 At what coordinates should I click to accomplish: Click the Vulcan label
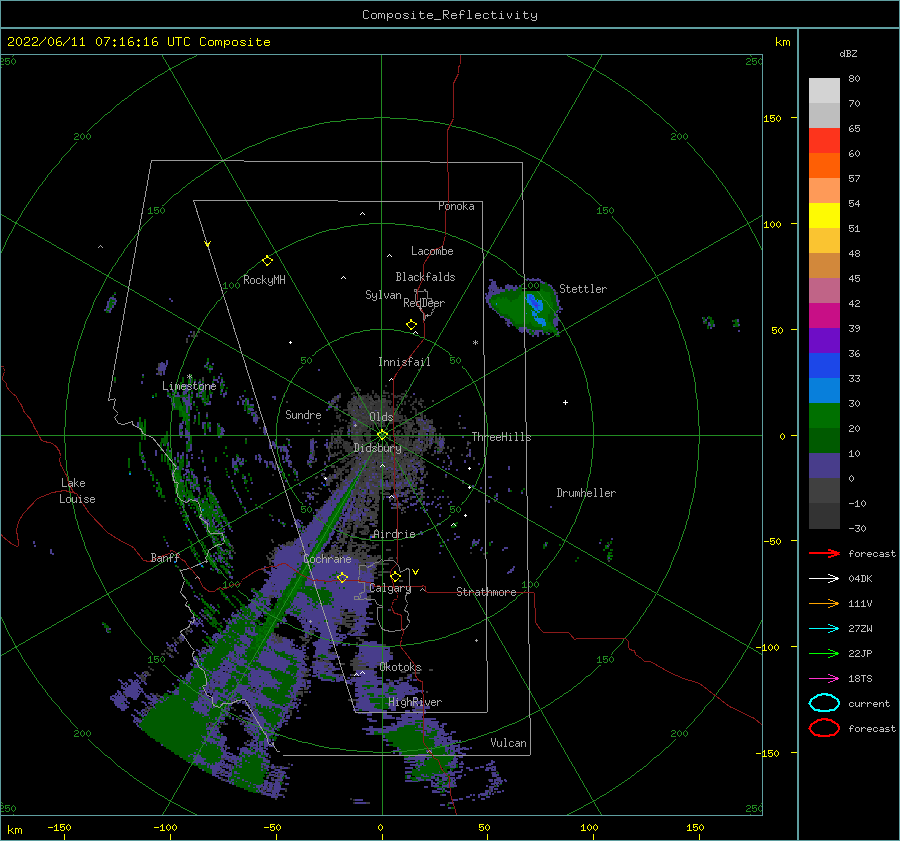508,743
